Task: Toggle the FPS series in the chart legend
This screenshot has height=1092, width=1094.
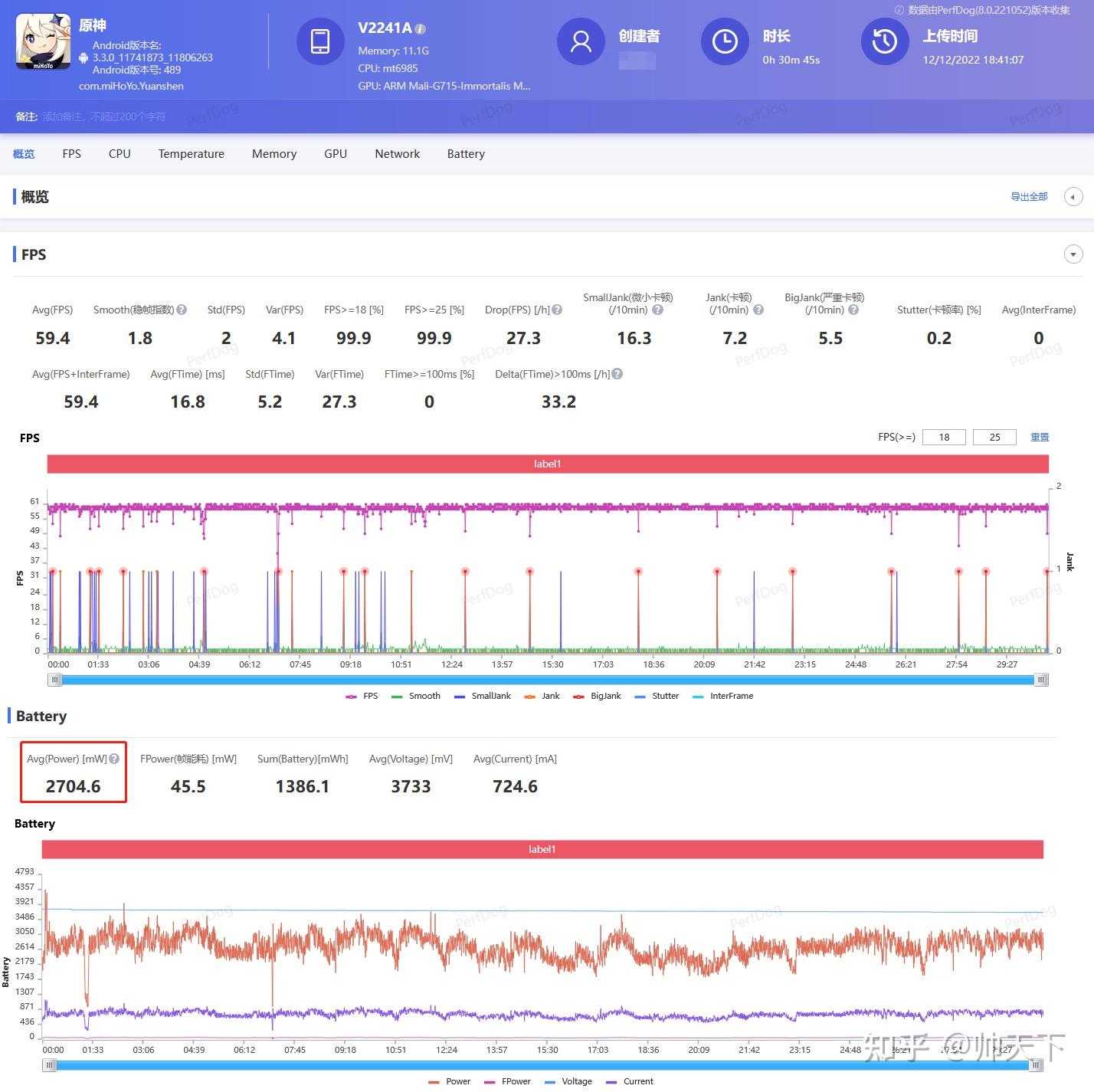Action: click(x=362, y=696)
